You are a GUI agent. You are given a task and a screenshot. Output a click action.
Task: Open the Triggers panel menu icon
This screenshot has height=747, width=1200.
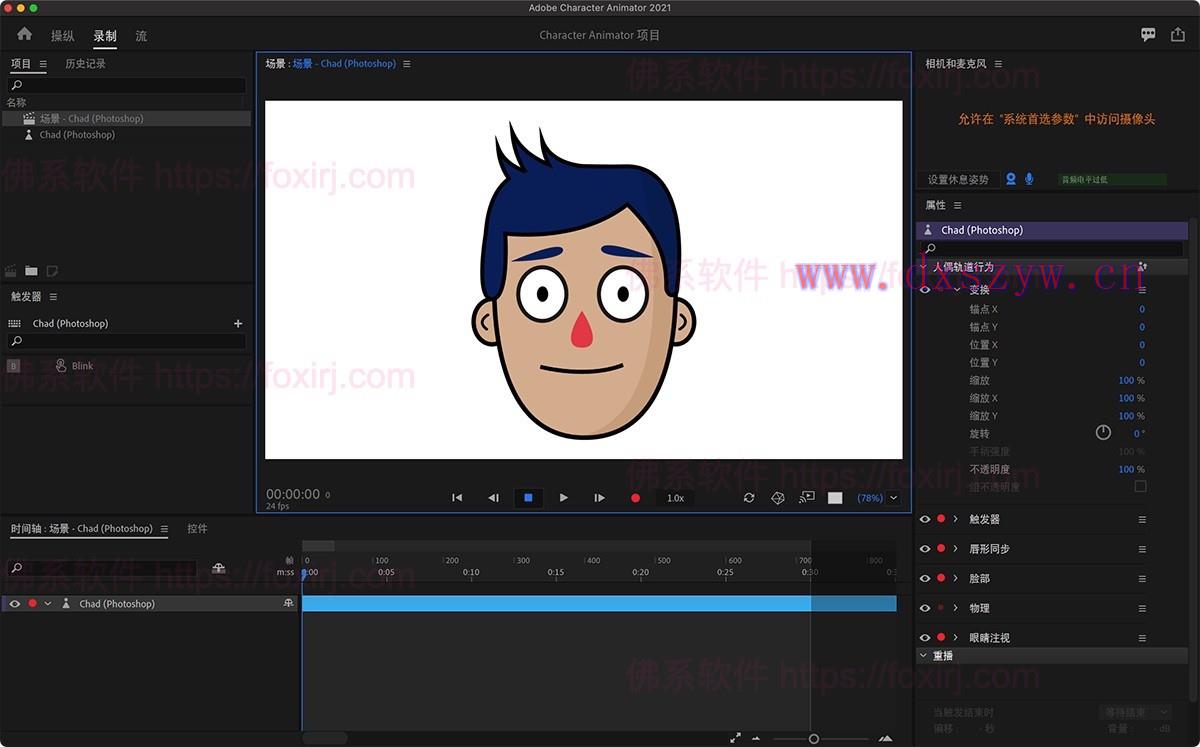pyautogui.click(x=53, y=297)
